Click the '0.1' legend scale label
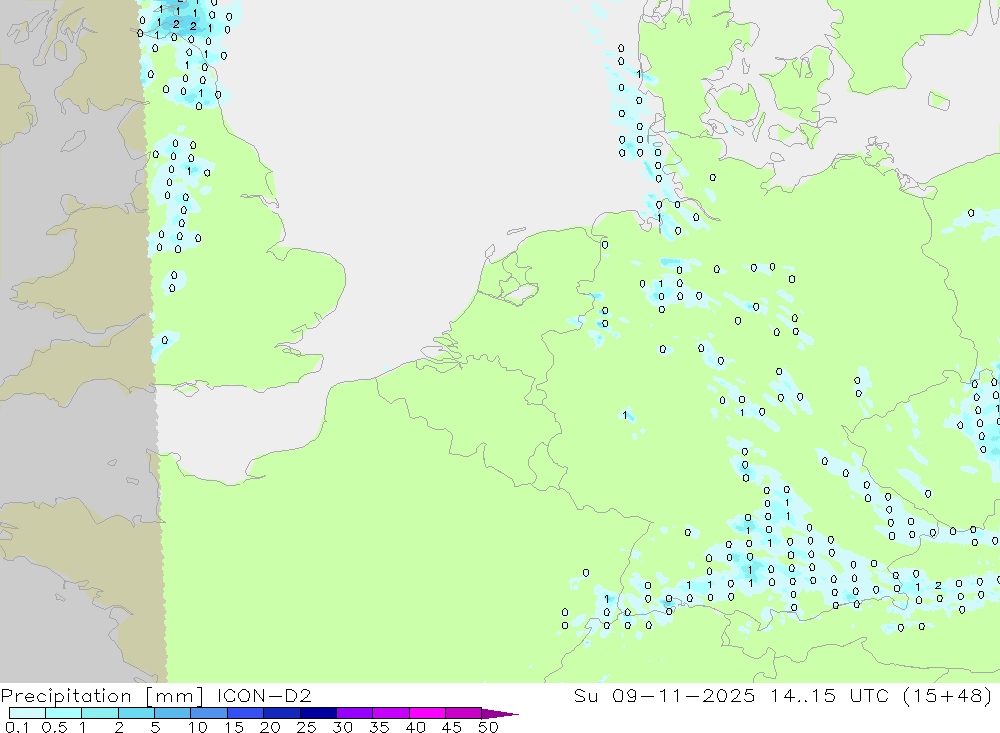Screen dimensions: 1000x733 coord(17,727)
